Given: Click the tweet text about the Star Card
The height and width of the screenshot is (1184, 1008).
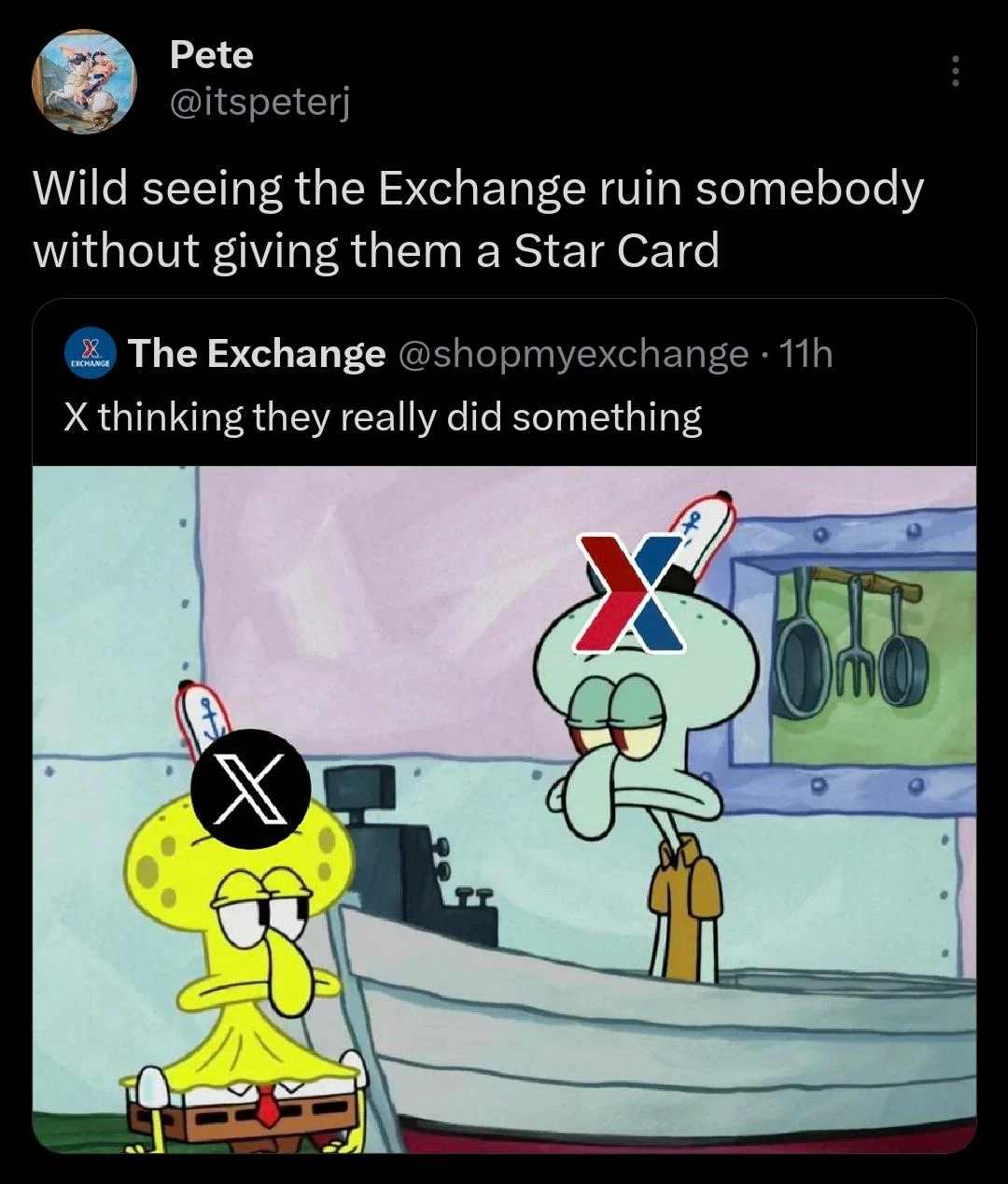Looking at the screenshot, I should pos(478,219).
